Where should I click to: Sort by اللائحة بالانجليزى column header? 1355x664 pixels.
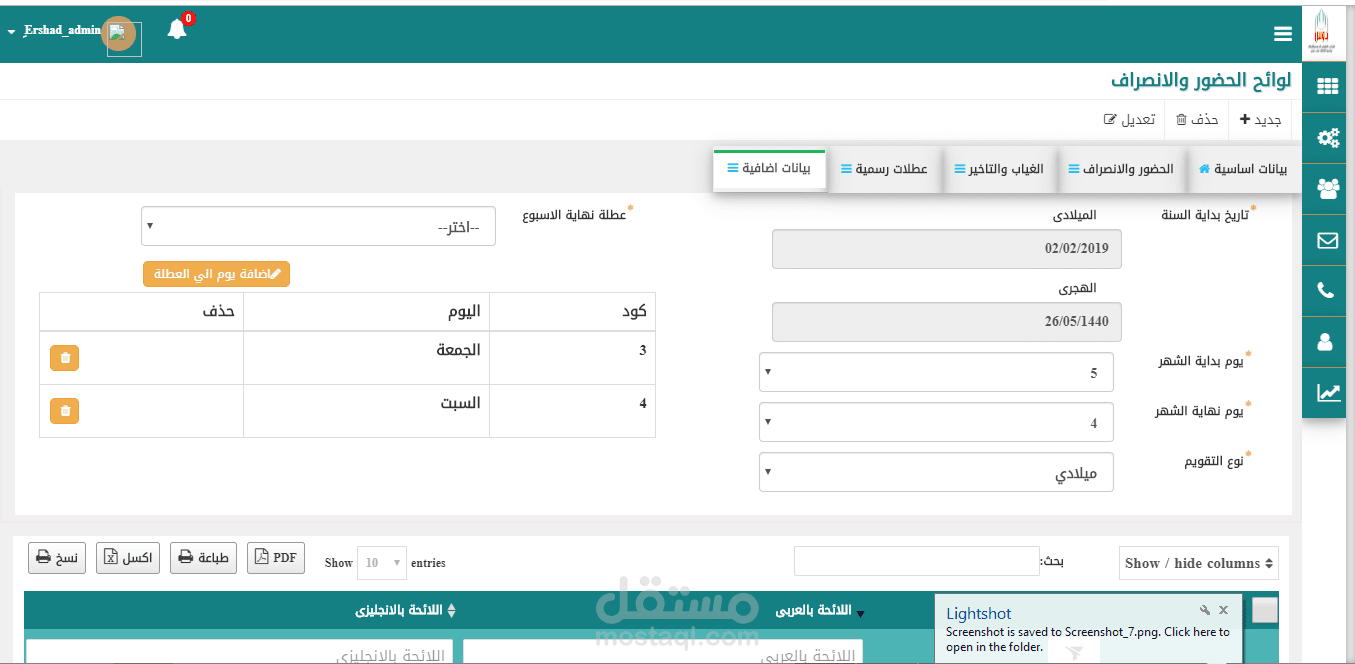tap(406, 610)
